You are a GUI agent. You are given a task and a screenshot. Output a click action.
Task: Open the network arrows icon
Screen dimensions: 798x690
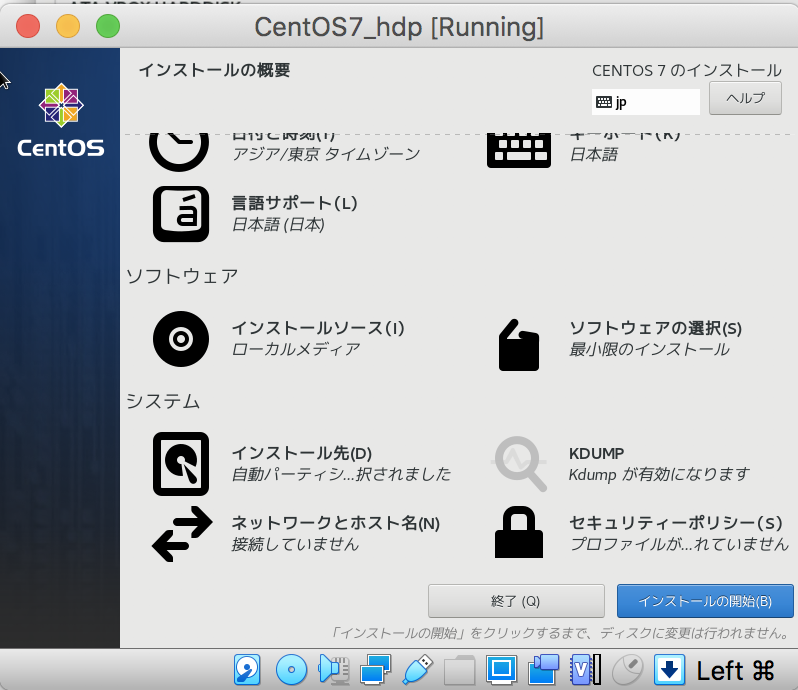(182, 534)
